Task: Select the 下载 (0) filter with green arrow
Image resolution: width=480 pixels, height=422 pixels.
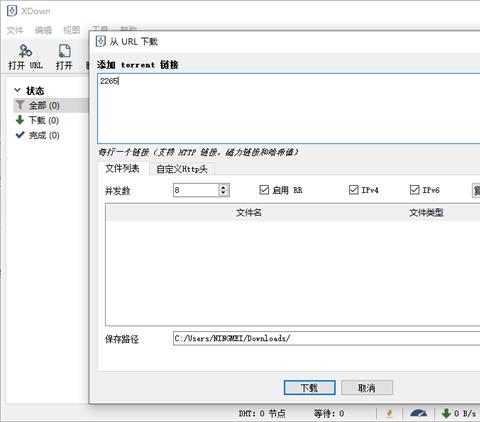Action: (x=37, y=120)
